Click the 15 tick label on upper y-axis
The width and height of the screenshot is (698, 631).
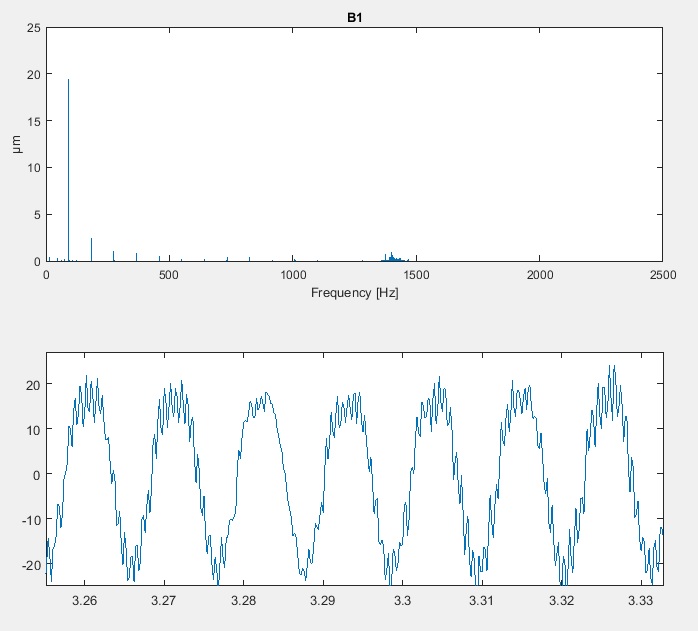(x=34, y=121)
